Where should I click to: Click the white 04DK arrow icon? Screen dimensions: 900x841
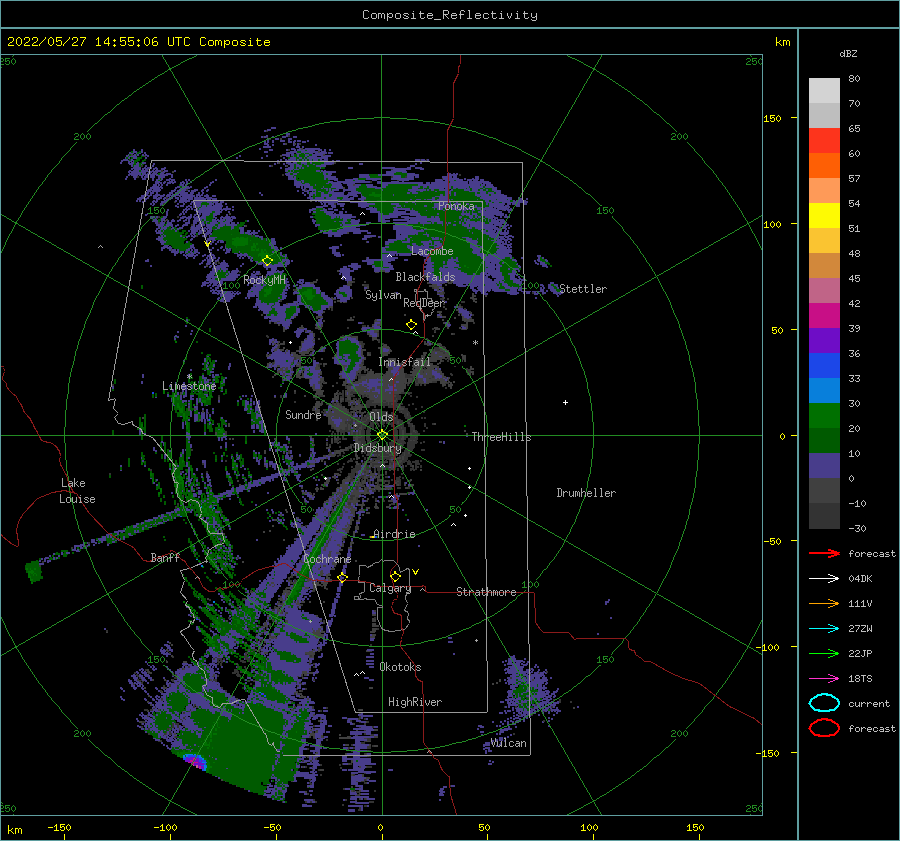824,579
